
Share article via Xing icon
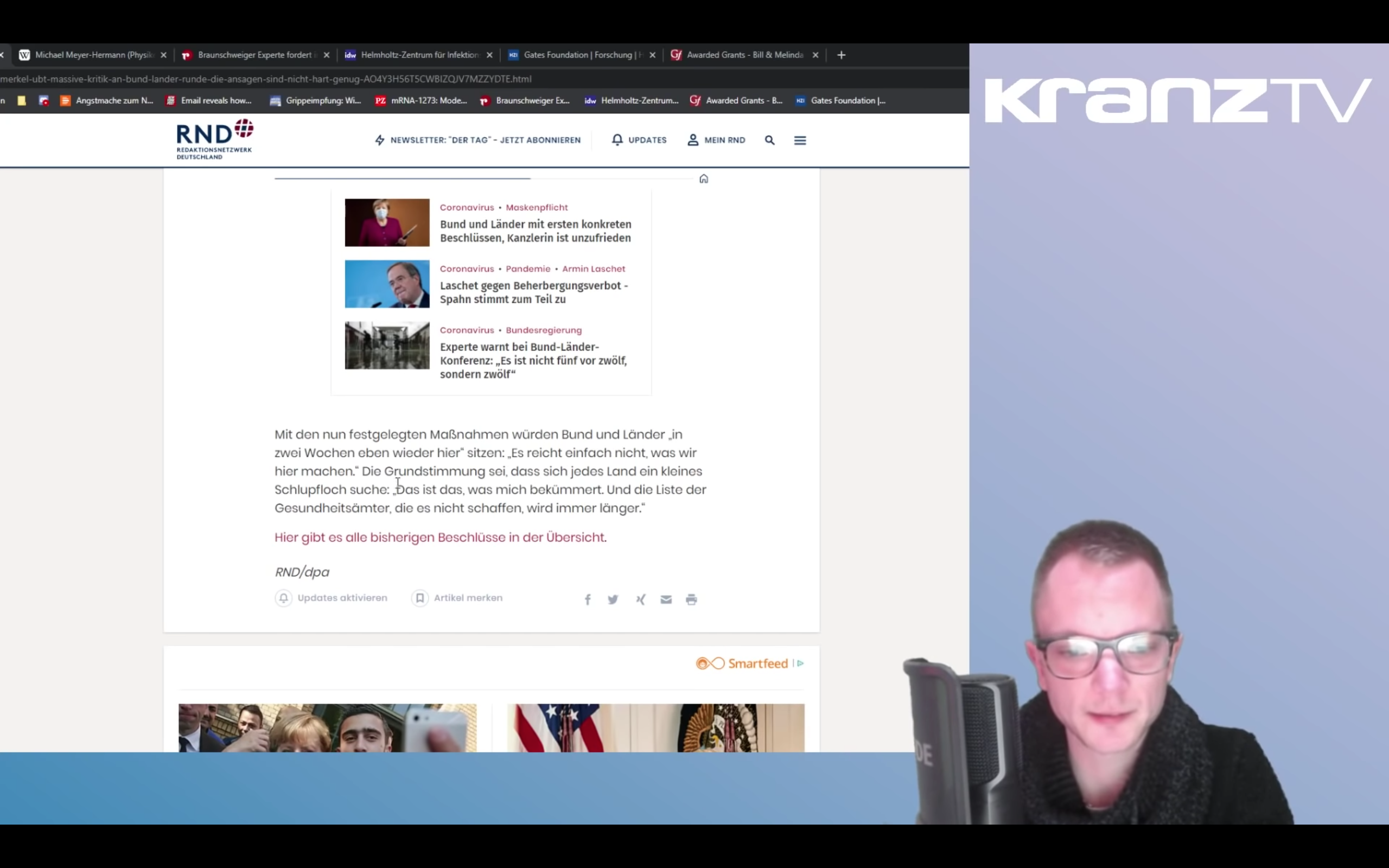tap(640, 599)
